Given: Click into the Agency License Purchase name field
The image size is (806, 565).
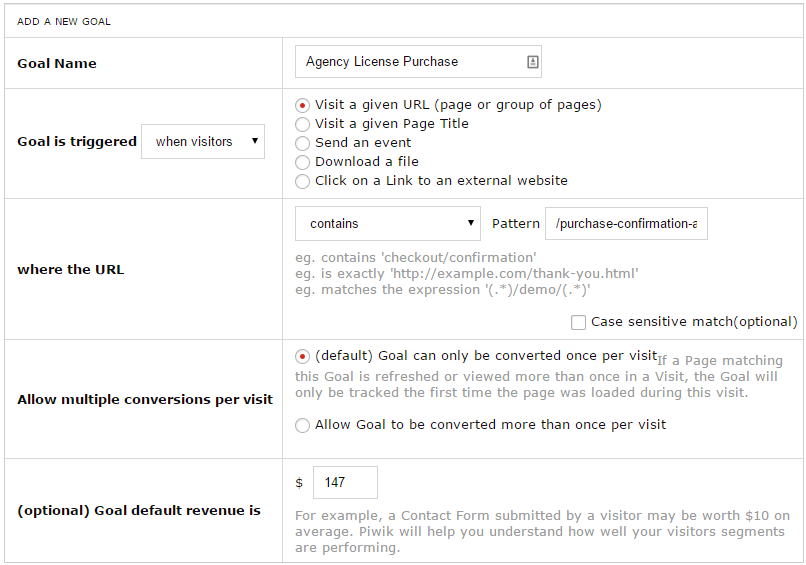Looking at the screenshot, I should pyautogui.click(x=410, y=62).
